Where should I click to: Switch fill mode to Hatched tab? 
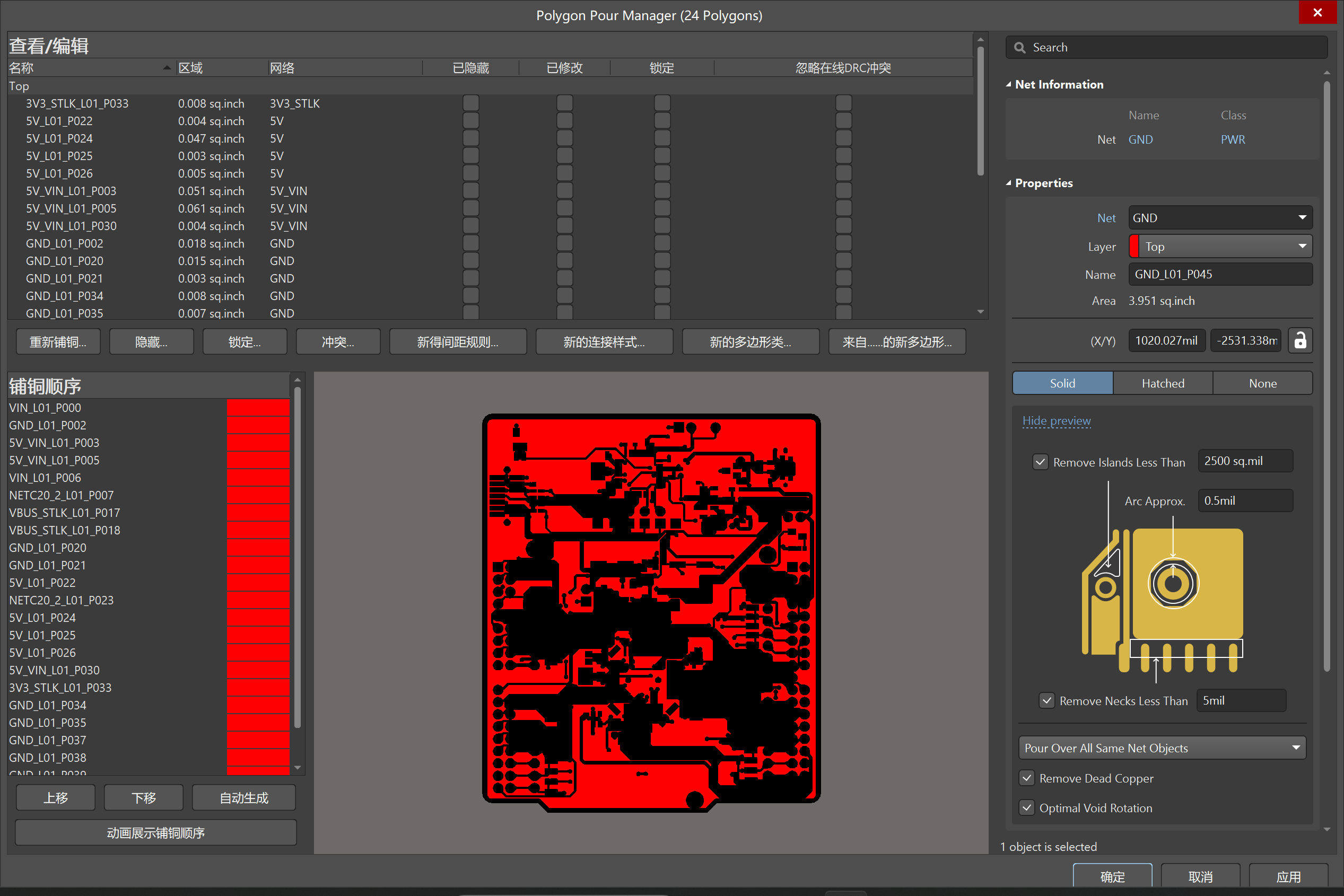1162,383
